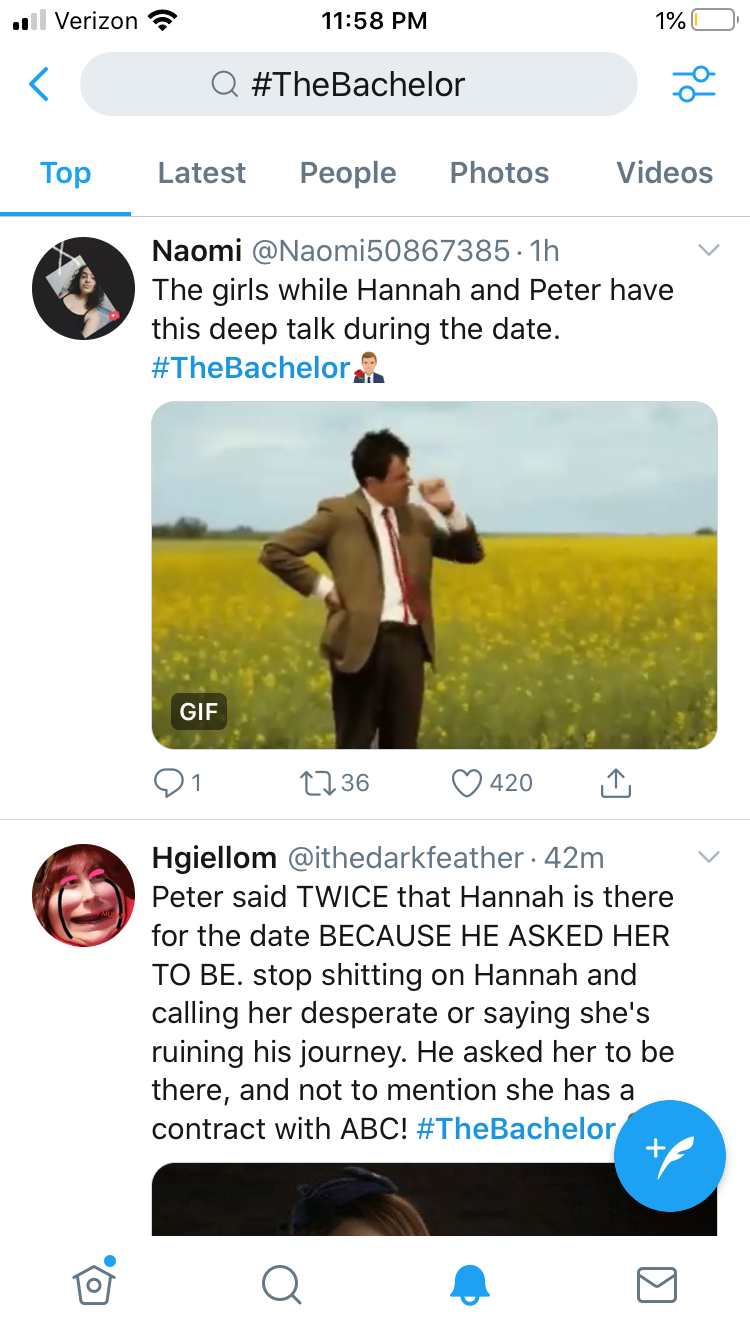The image size is (750, 1334).
Task: Open the Search tab in bottom bar
Action: (281, 1284)
